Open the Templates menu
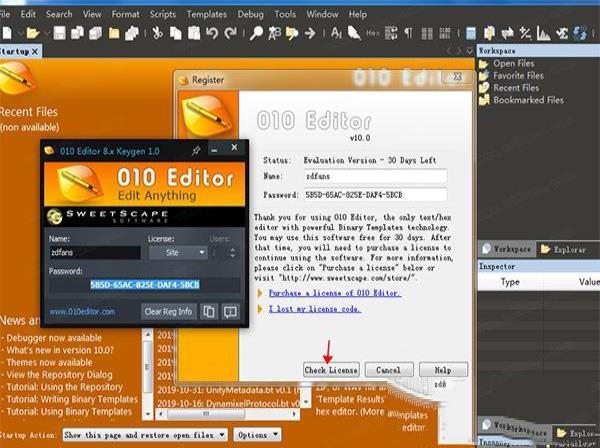 click(x=207, y=14)
